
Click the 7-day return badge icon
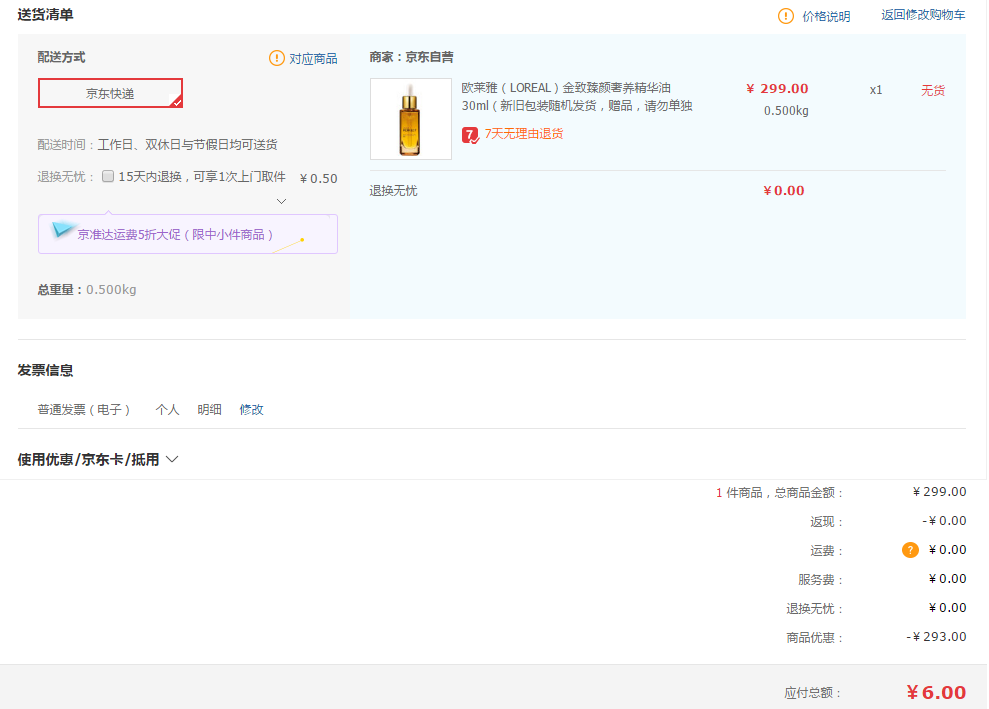pyautogui.click(x=470, y=135)
